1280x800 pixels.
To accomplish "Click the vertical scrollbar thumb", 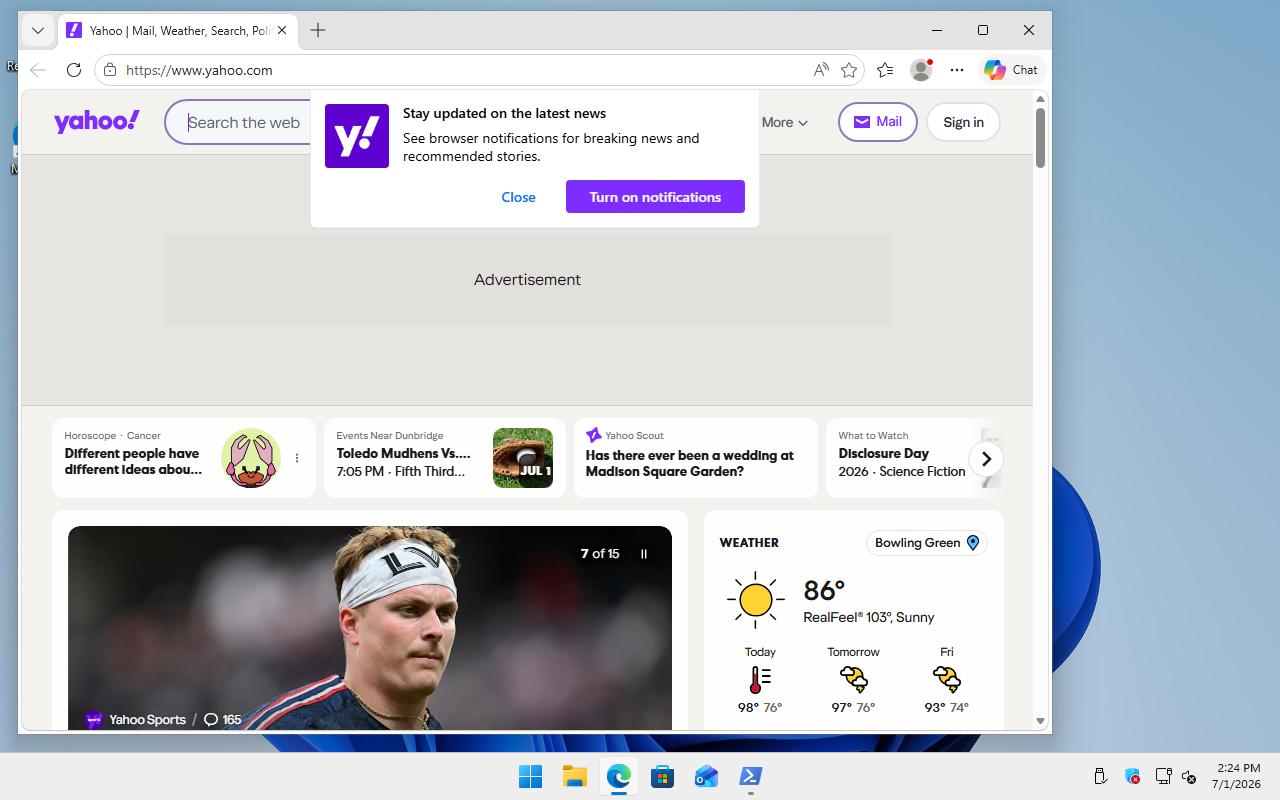I will (1040, 137).
